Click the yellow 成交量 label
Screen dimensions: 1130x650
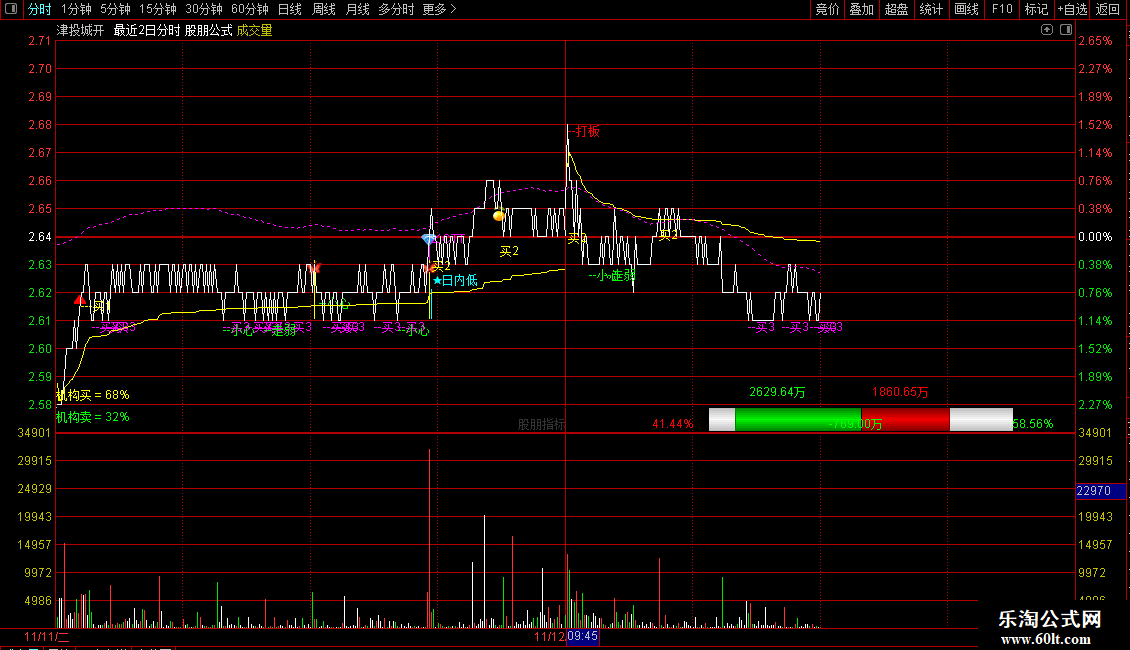point(254,30)
